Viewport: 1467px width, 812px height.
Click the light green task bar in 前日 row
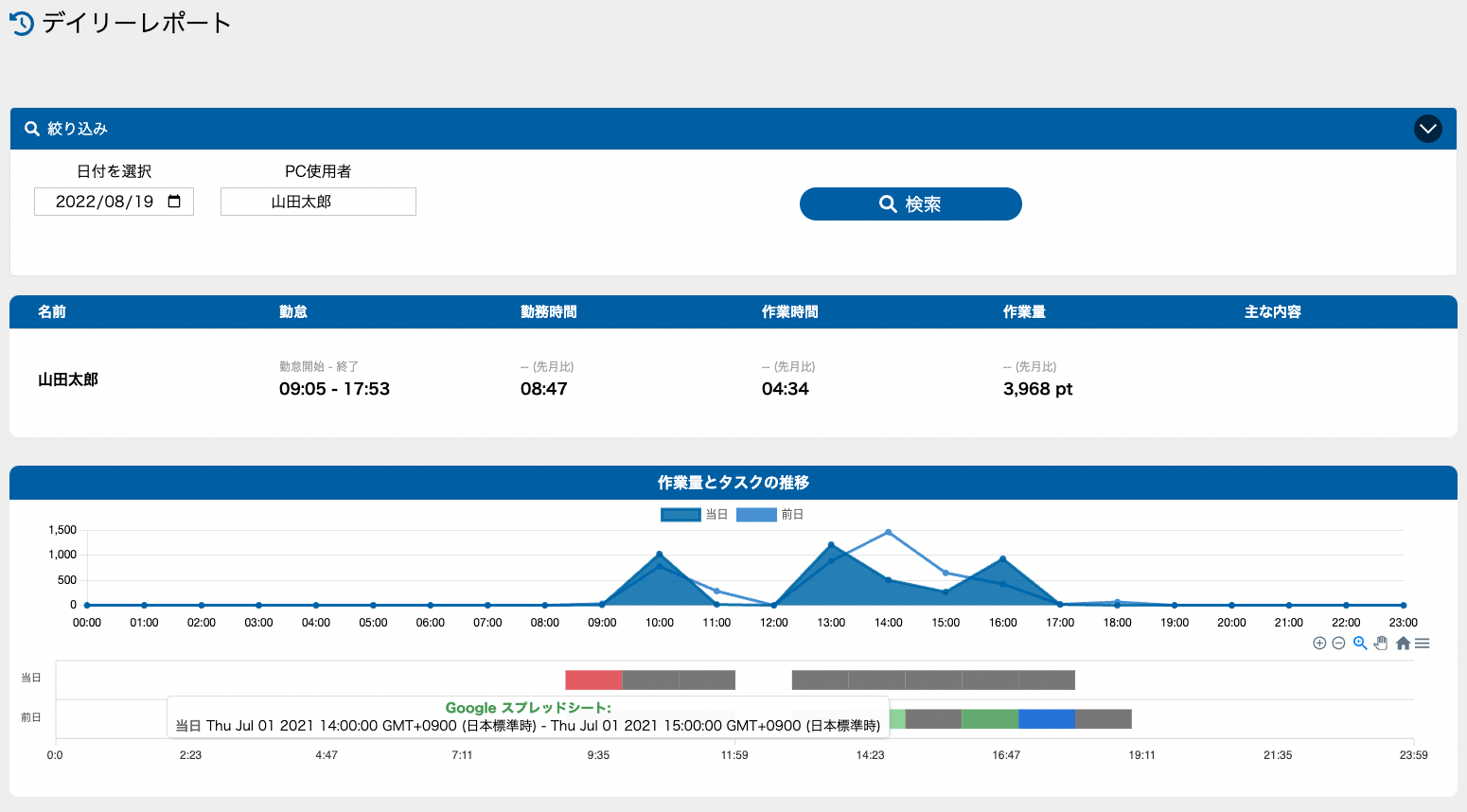[x=897, y=719]
